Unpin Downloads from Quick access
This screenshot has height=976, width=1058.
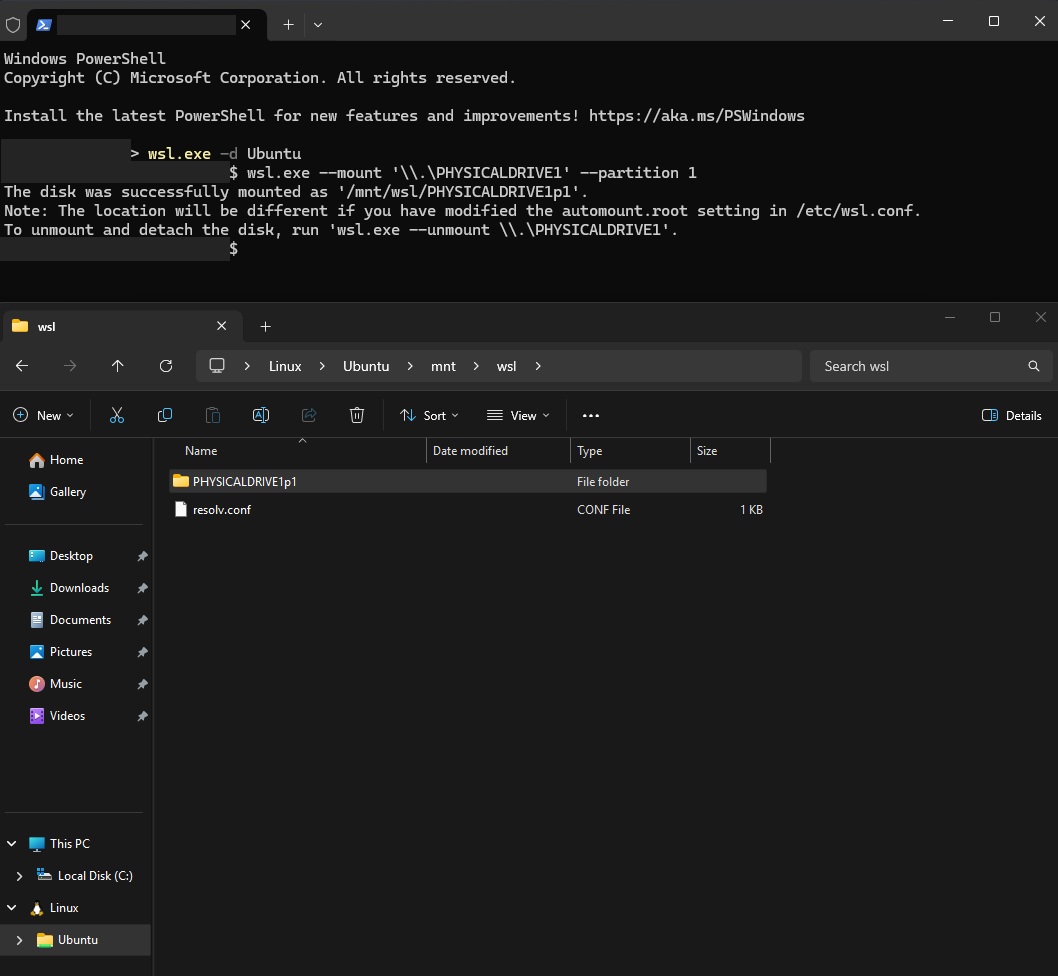[x=142, y=588]
